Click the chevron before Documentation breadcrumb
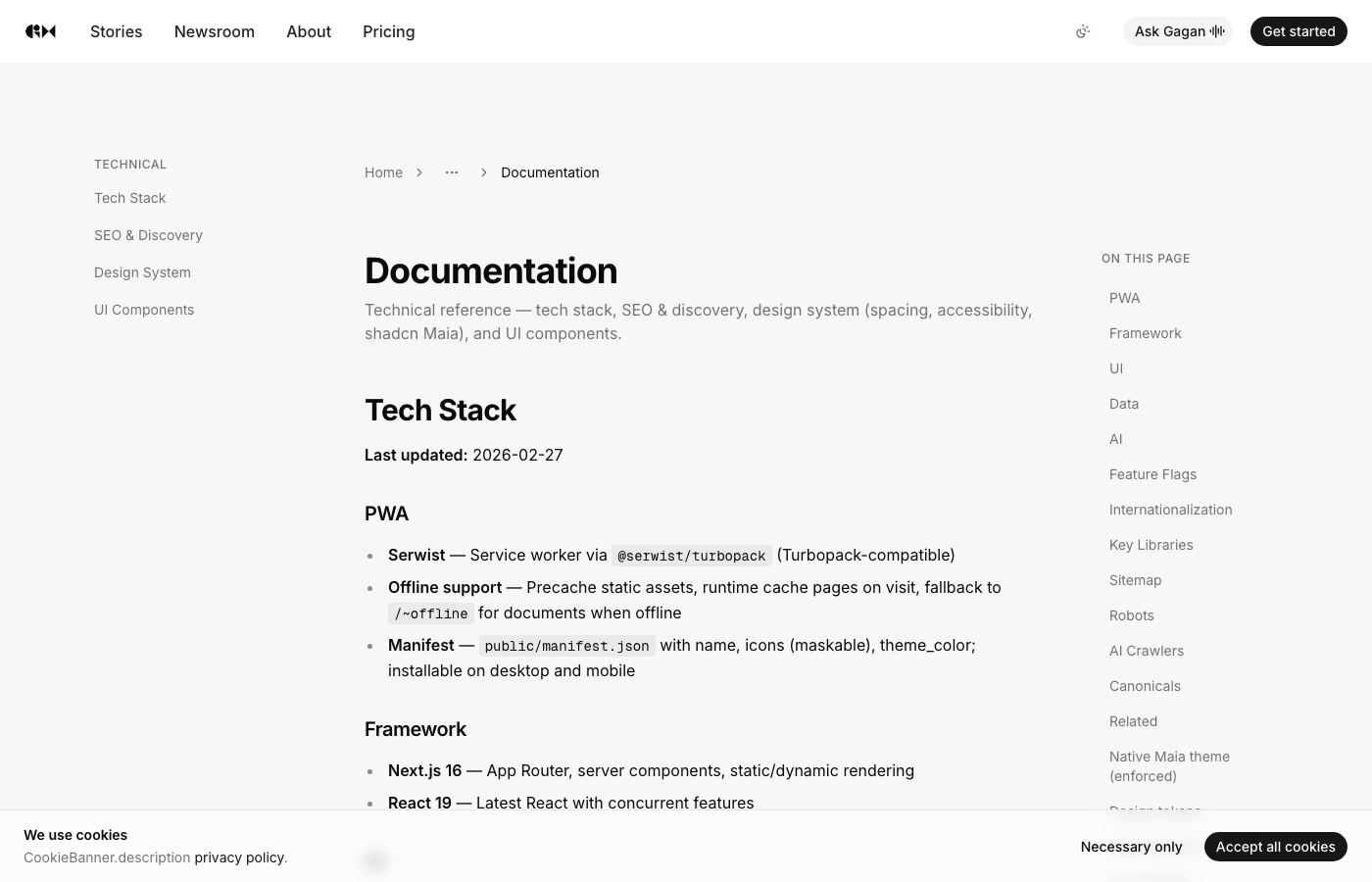Image resolution: width=1372 pixels, height=882 pixels. coord(483,172)
